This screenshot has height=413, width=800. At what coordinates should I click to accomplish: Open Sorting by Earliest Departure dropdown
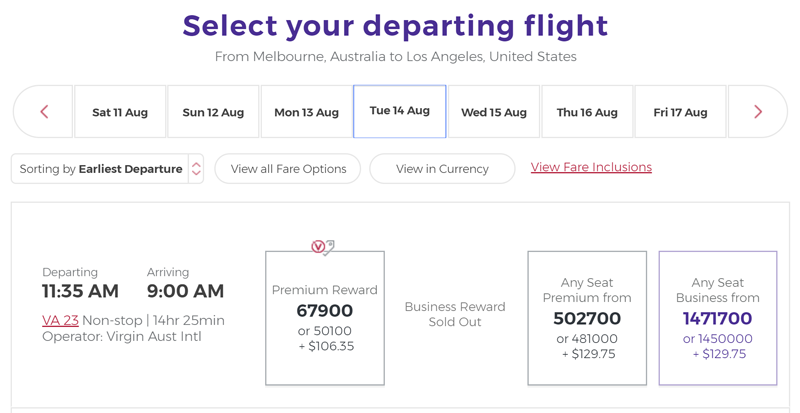[107, 168]
